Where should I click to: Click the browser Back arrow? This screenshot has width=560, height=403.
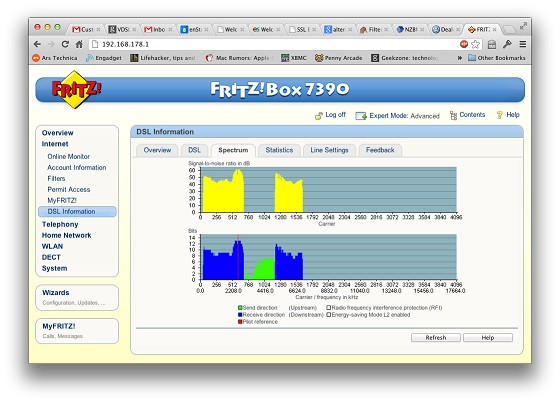37,44
